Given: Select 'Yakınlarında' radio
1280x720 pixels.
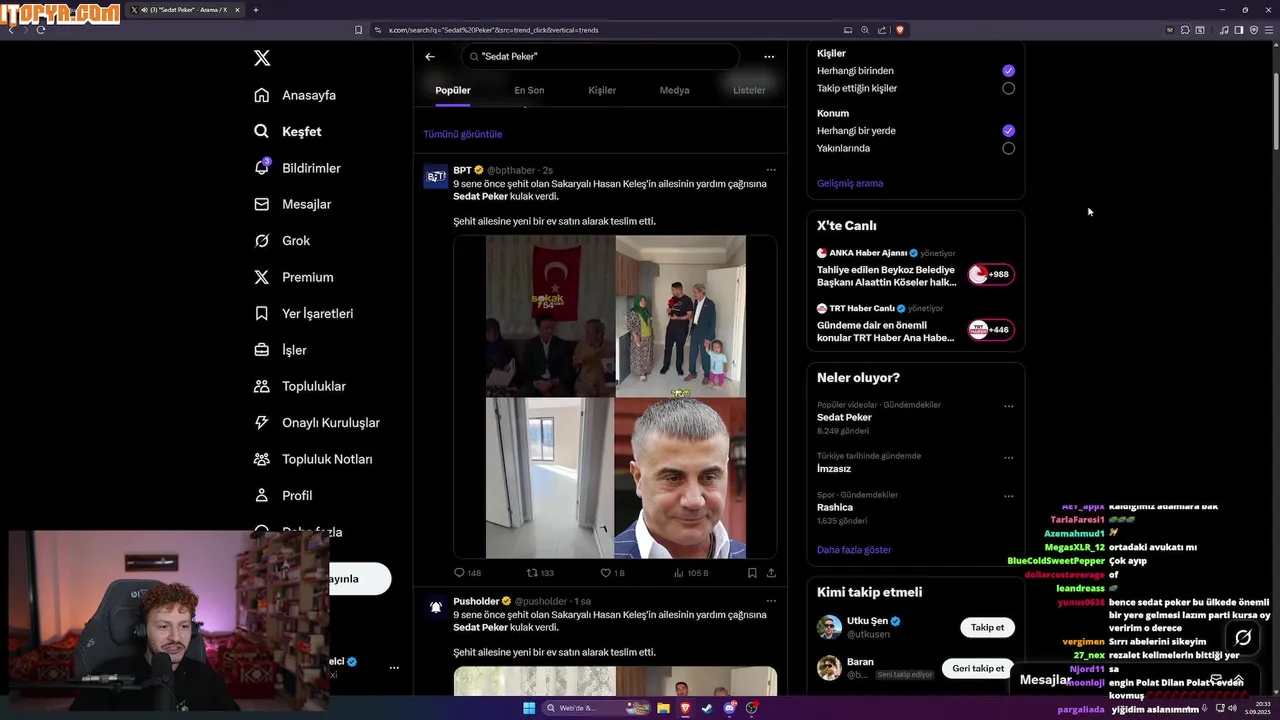Looking at the screenshot, I should pos(1008,148).
